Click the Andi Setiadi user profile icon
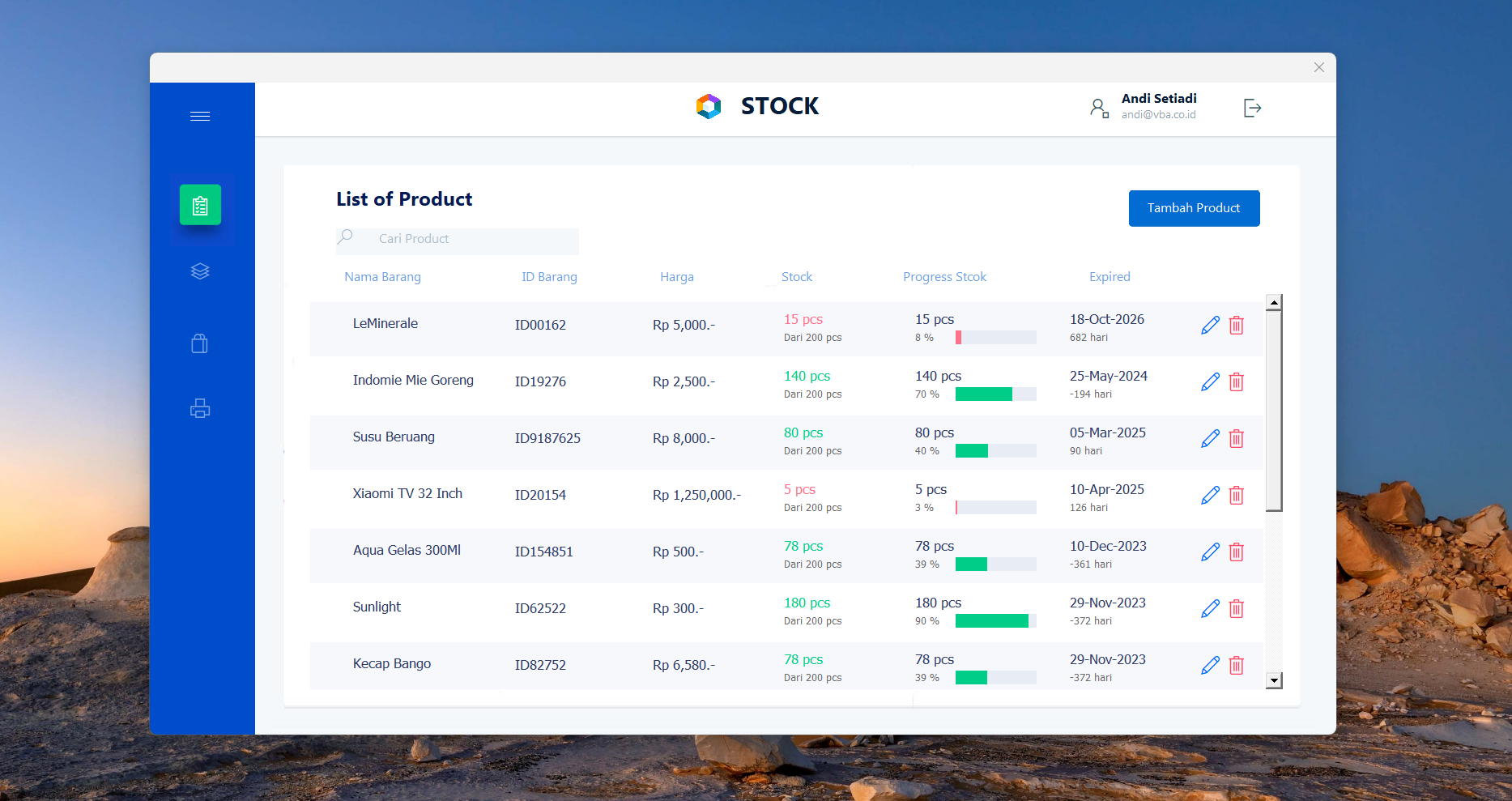1512x801 pixels. pyautogui.click(x=1099, y=108)
